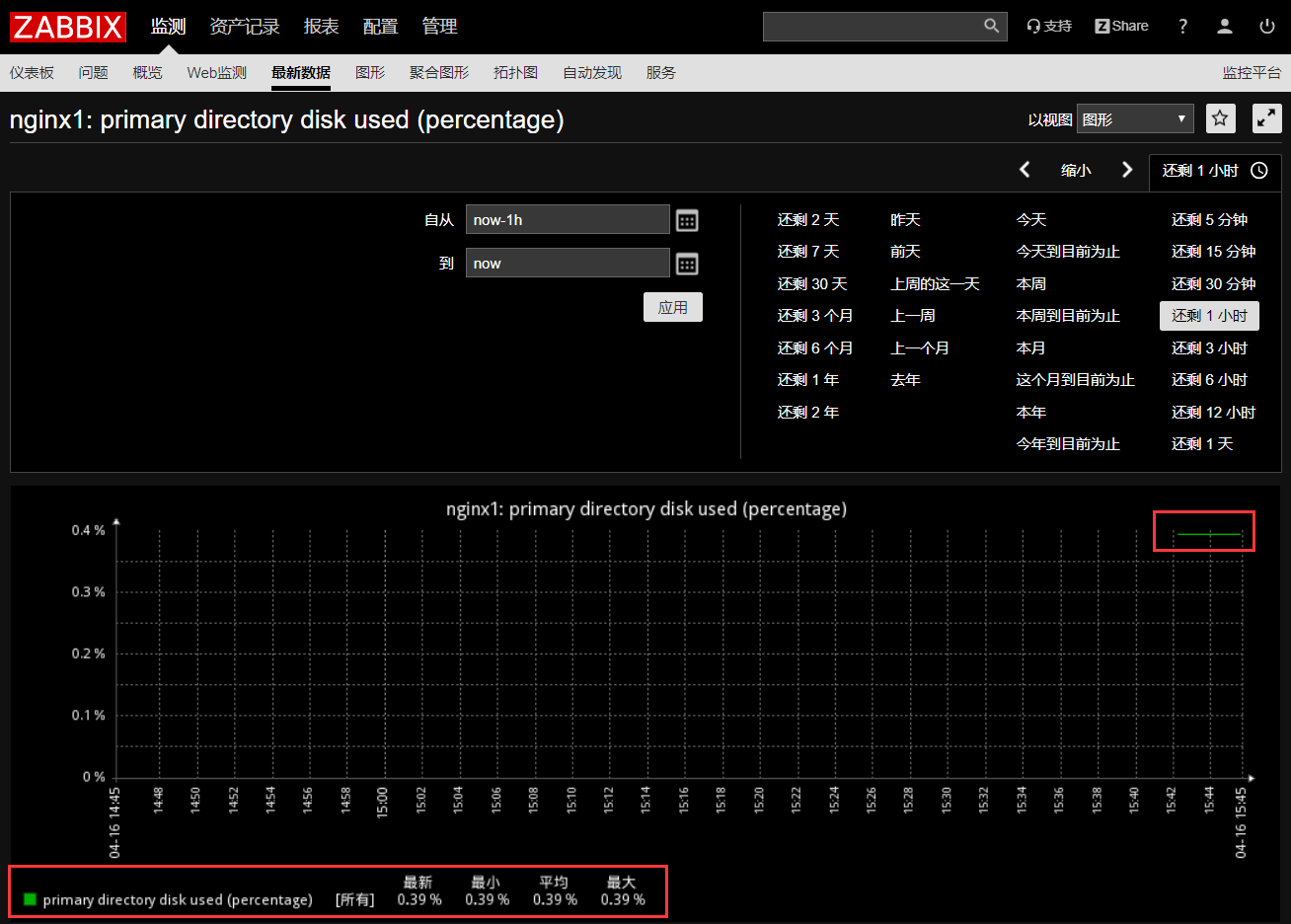Image resolution: width=1291 pixels, height=924 pixels.
Task: Click the 应用 apply button
Action: [672, 307]
